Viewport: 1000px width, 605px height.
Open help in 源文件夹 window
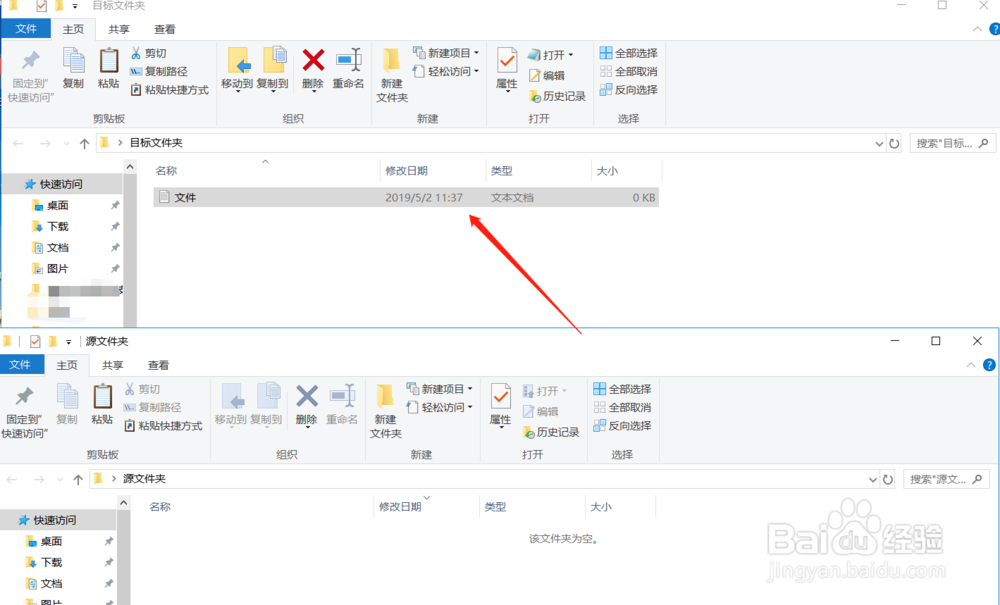point(989,365)
